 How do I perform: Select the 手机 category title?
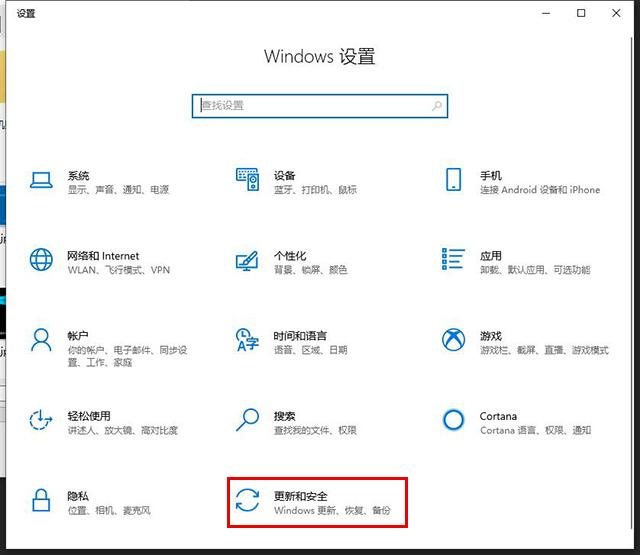tap(491, 176)
